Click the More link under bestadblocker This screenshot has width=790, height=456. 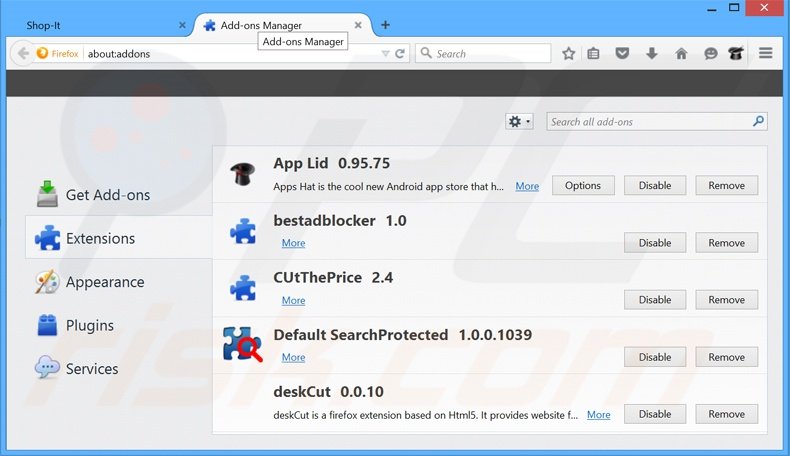tap(293, 243)
